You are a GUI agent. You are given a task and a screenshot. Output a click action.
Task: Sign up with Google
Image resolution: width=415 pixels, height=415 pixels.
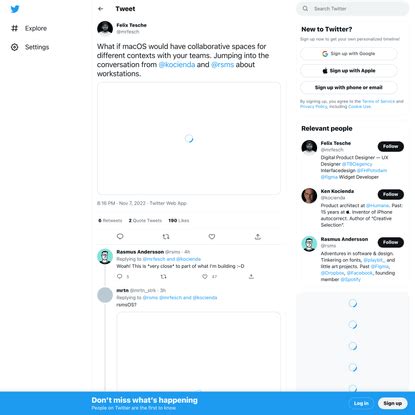click(349, 54)
